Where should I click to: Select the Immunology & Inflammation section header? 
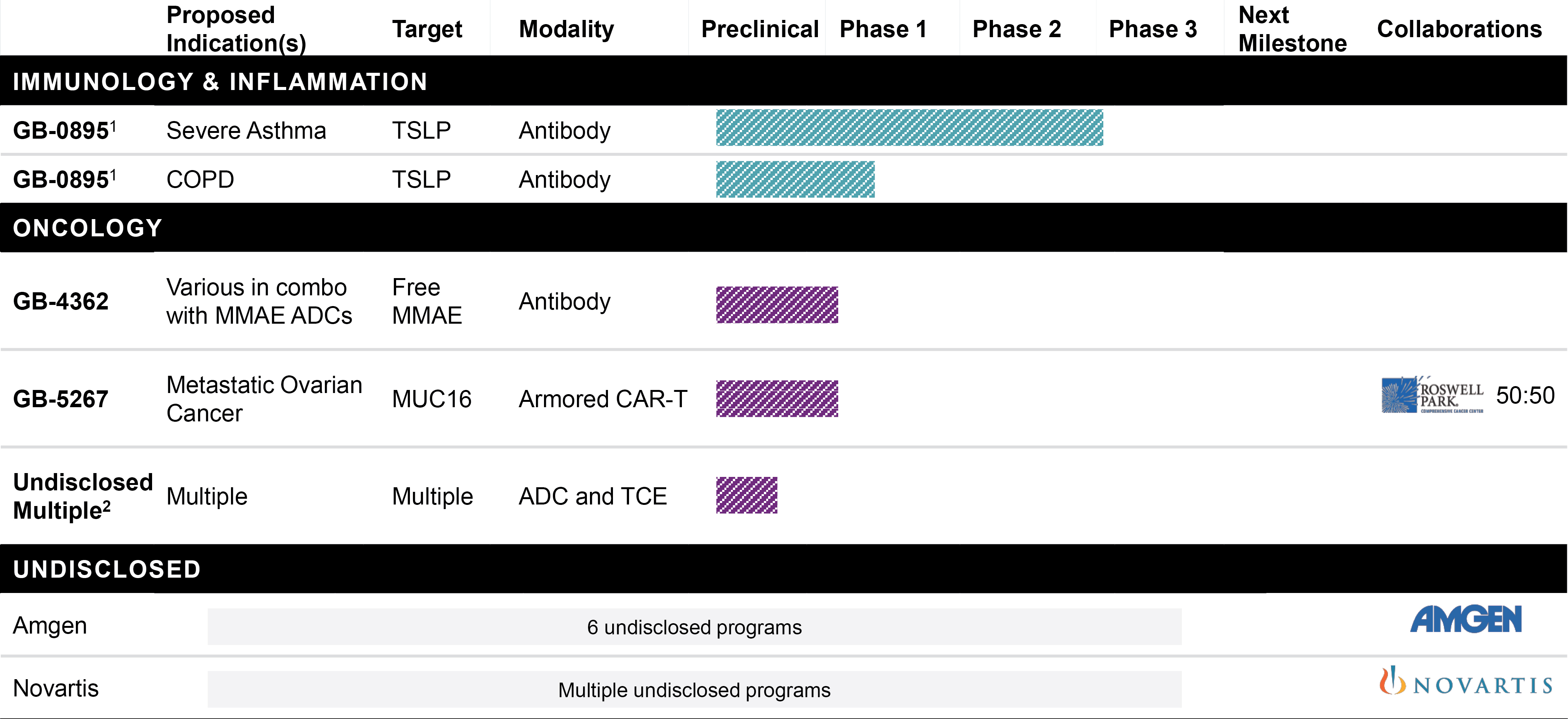[x=220, y=82]
